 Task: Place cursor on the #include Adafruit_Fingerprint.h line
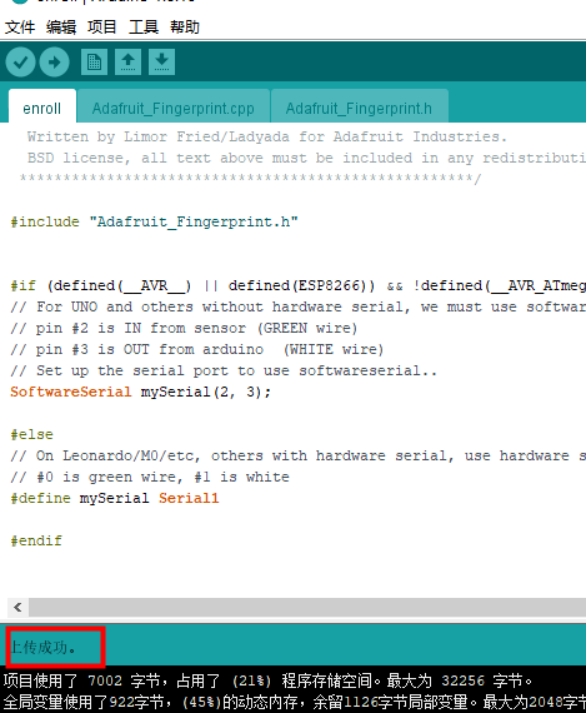154,222
